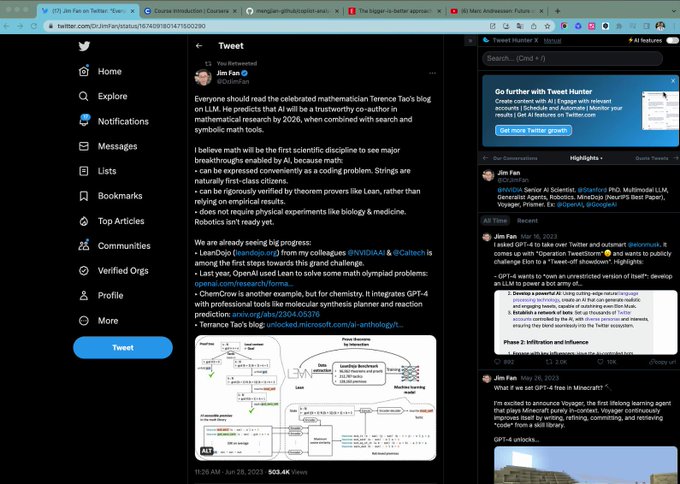680x484 pixels.
Task: Switch to the GitHub copilot-analysis tab
Action: click(x=293, y=11)
